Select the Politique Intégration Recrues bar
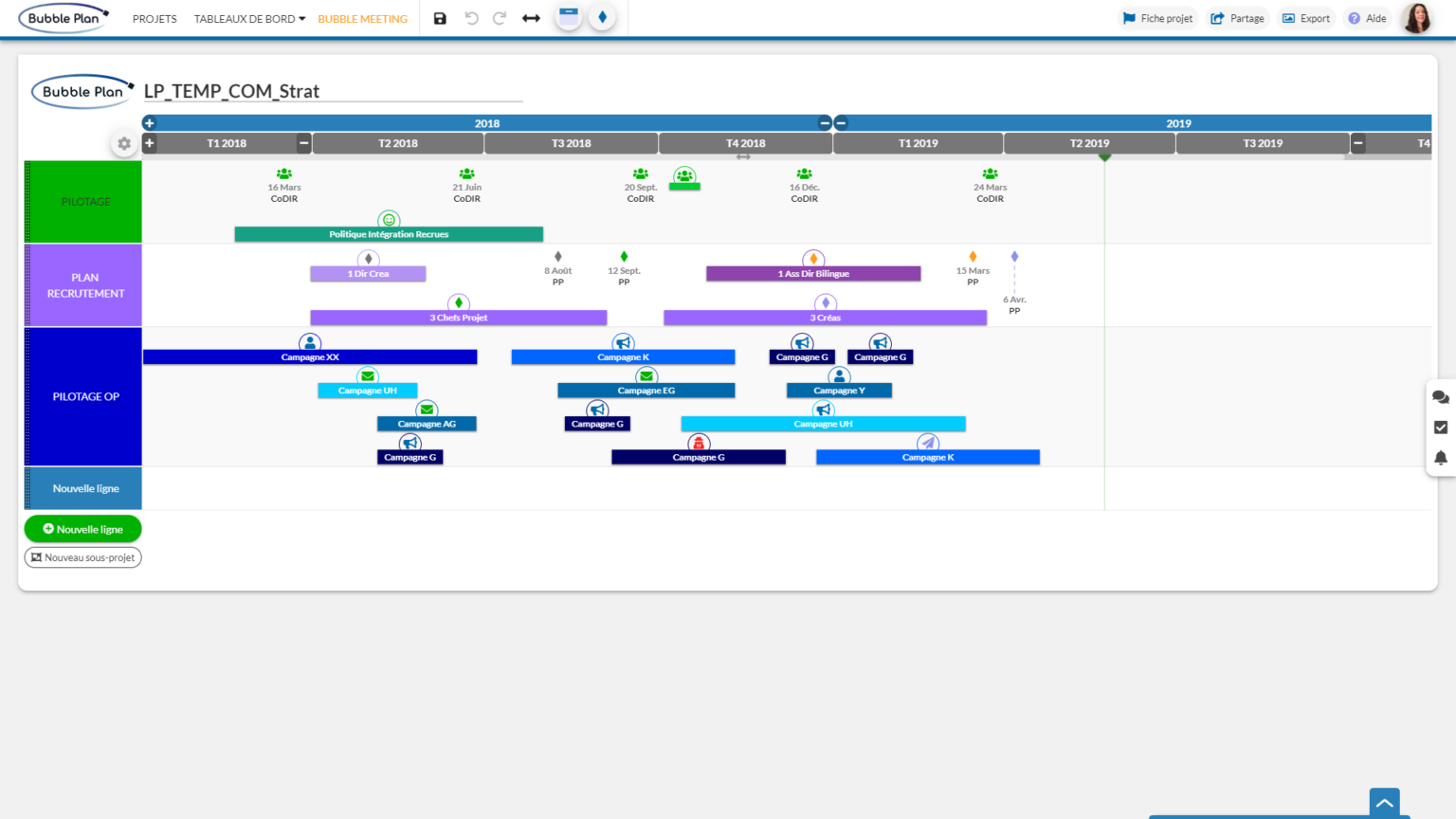The width and height of the screenshot is (1456, 819). coord(389,234)
